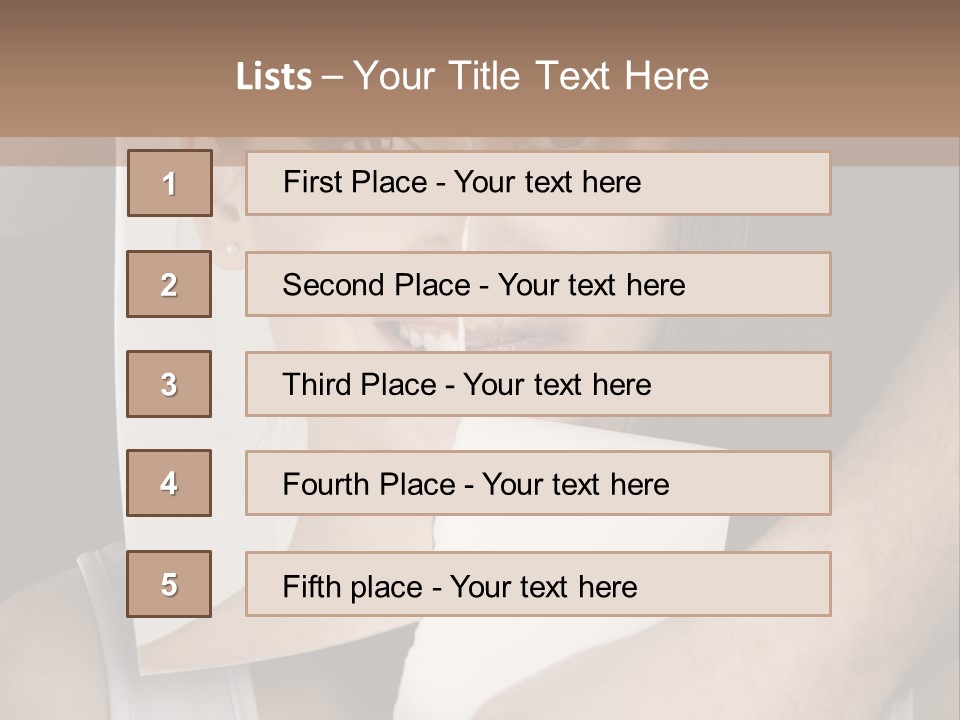The height and width of the screenshot is (720, 960).
Task: Click the words "Fifth place"
Action: click(352, 586)
